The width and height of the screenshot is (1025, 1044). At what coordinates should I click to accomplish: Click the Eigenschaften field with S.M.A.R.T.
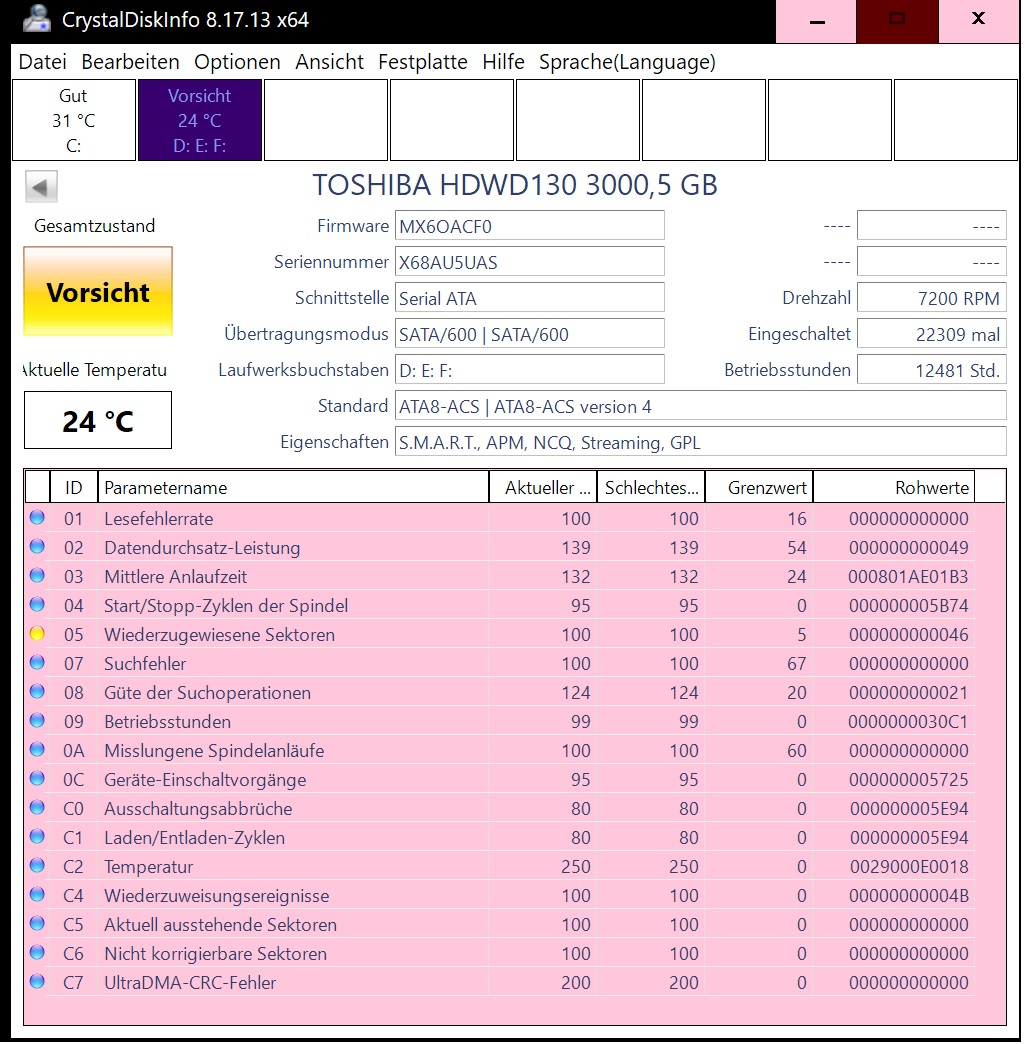click(x=701, y=441)
